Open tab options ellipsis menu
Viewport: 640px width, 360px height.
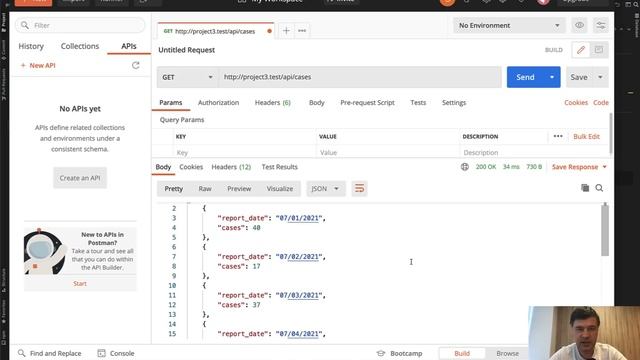click(x=302, y=31)
